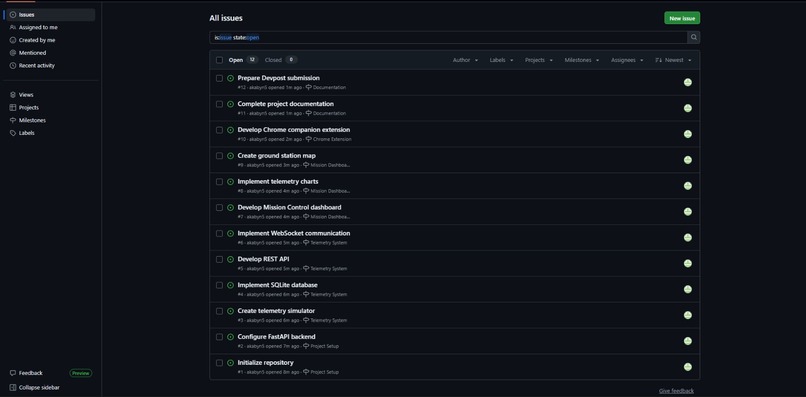Open status icon of Implement telemetry charts
This screenshot has height=397, width=806.
[230, 182]
